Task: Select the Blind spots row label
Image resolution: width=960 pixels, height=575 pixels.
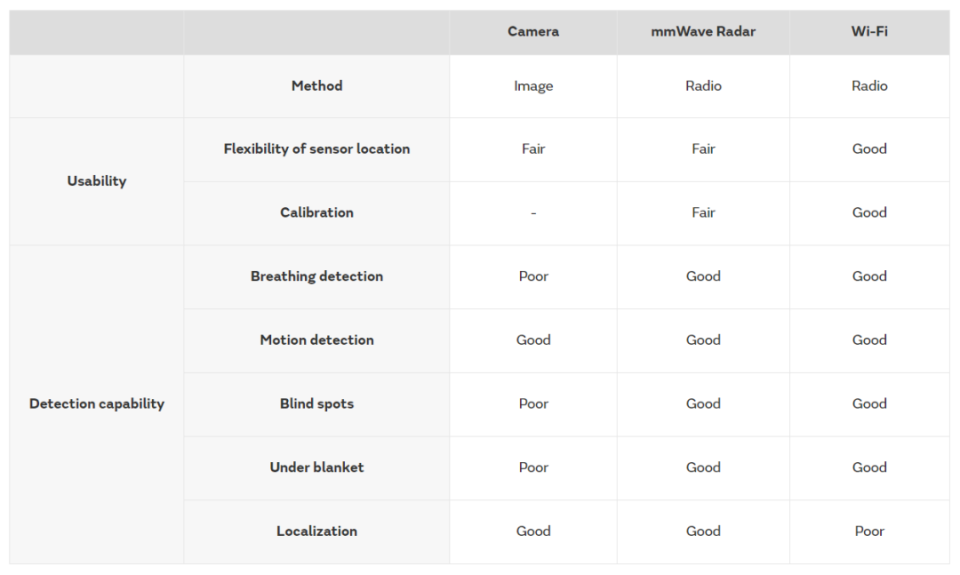Action: 317,404
